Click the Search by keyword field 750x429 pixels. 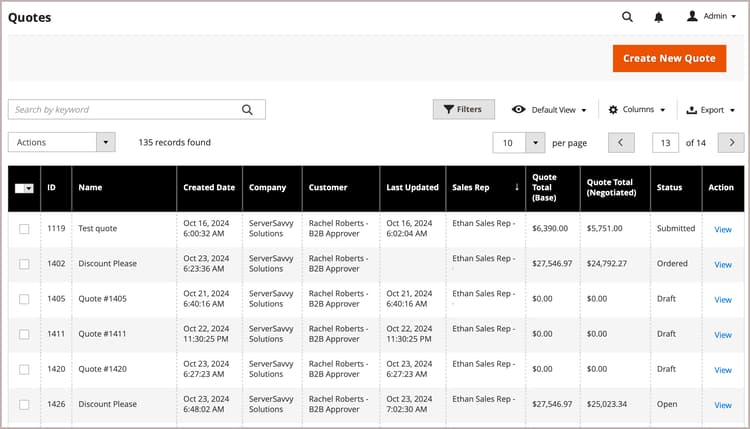click(137, 110)
